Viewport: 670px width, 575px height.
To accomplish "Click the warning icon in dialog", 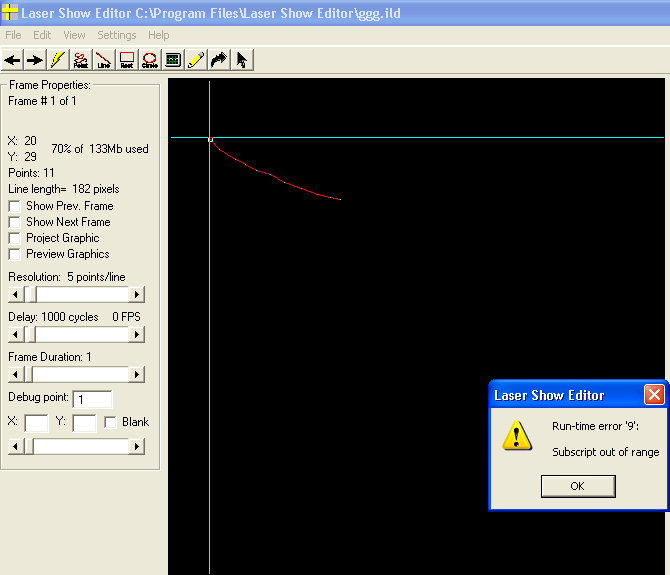I will (x=517, y=435).
